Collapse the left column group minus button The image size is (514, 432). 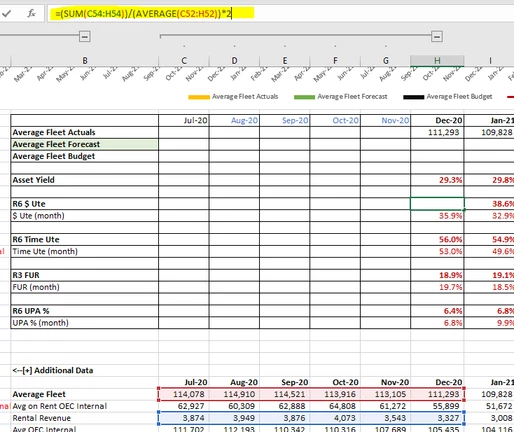(x=85, y=36)
